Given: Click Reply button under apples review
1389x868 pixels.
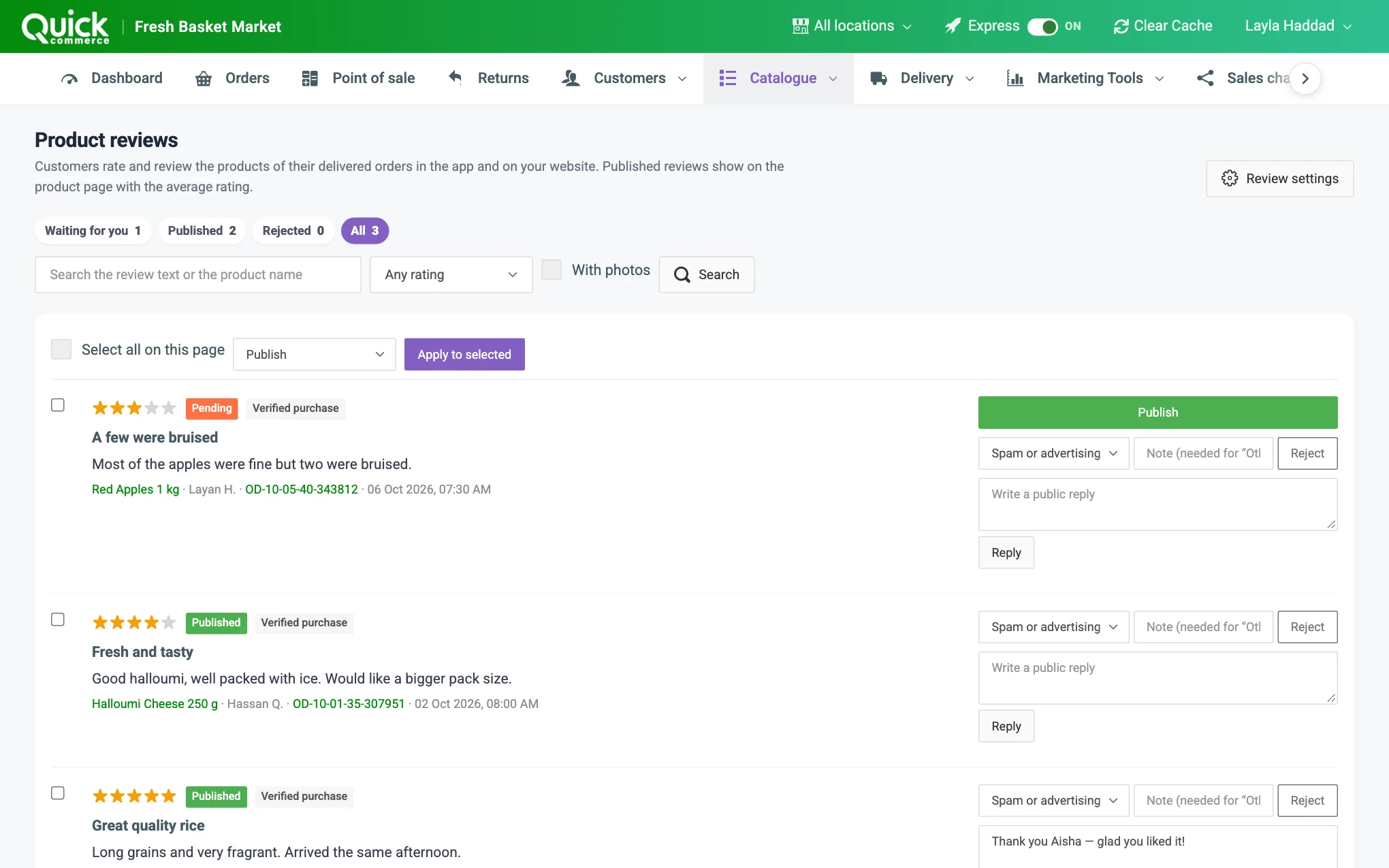Looking at the screenshot, I should pyautogui.click(x=1006, y=553).
